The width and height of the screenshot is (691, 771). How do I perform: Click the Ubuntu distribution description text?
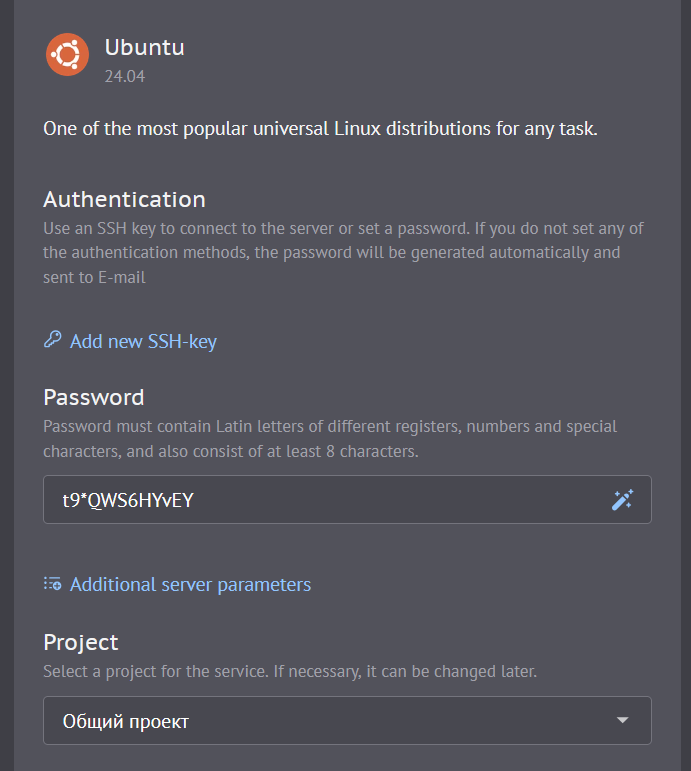click(320, 129)
